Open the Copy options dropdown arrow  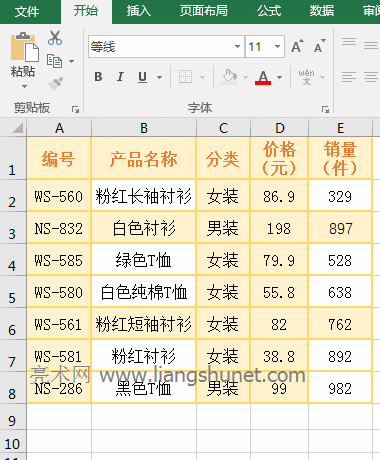[x=71, y=61]
